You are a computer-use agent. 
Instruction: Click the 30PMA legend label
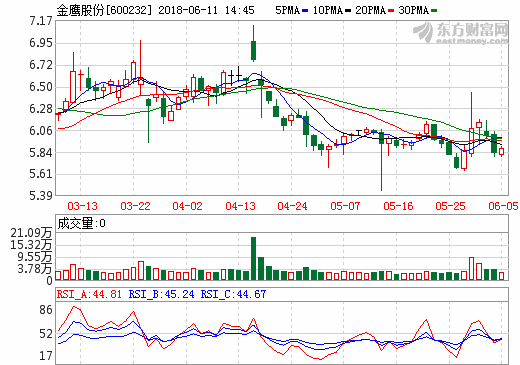(413, 10)
